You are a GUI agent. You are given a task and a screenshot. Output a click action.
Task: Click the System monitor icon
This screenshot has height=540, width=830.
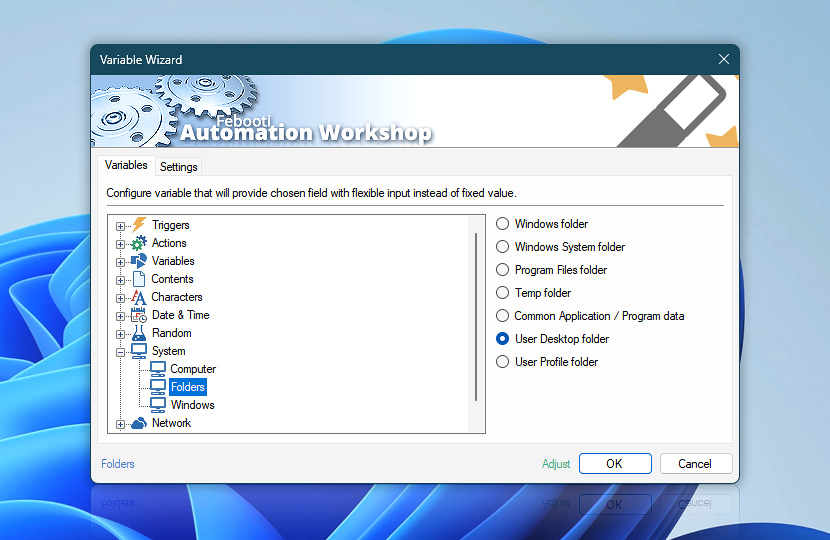139,351
